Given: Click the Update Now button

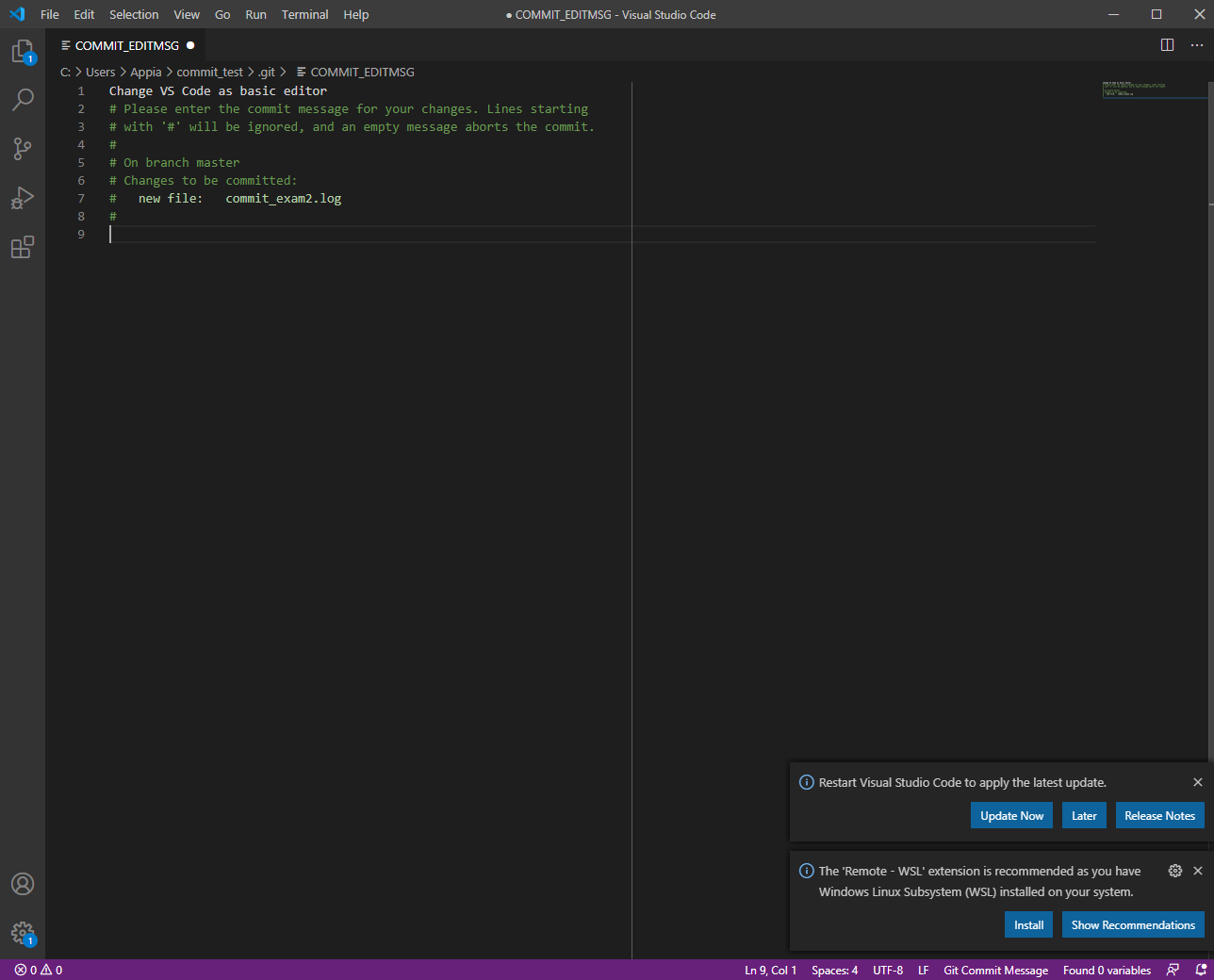Looking at the screenshot, I should (x=1011, y=816).
